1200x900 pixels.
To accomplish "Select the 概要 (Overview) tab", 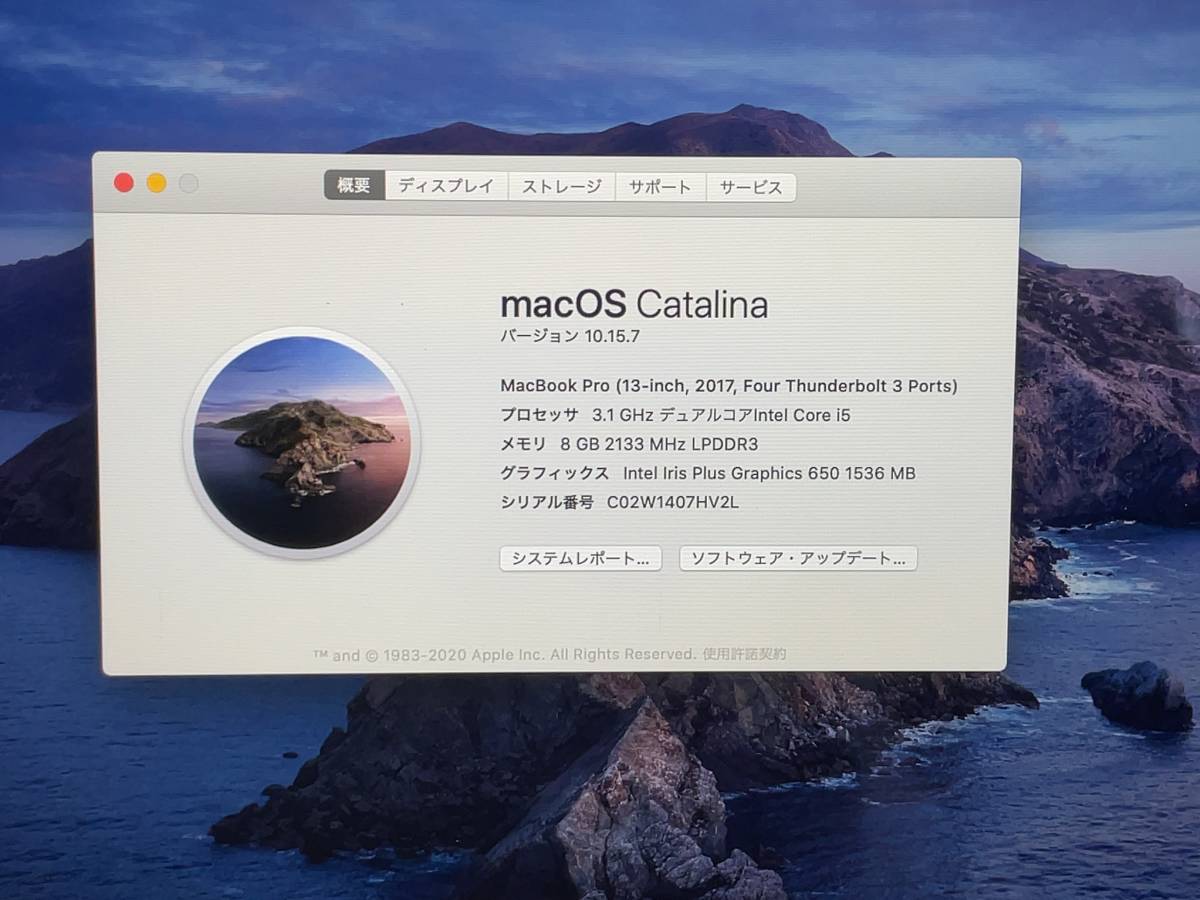I will click(x=354, y=185).
